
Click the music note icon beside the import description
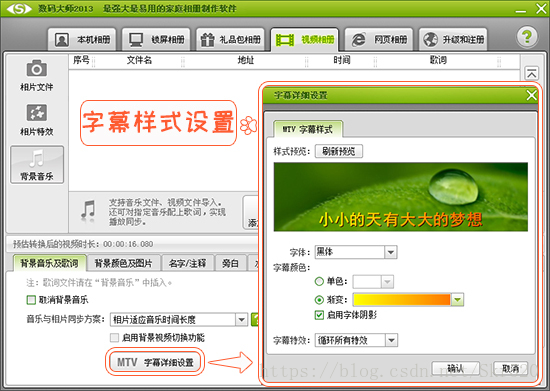point(88,211)
